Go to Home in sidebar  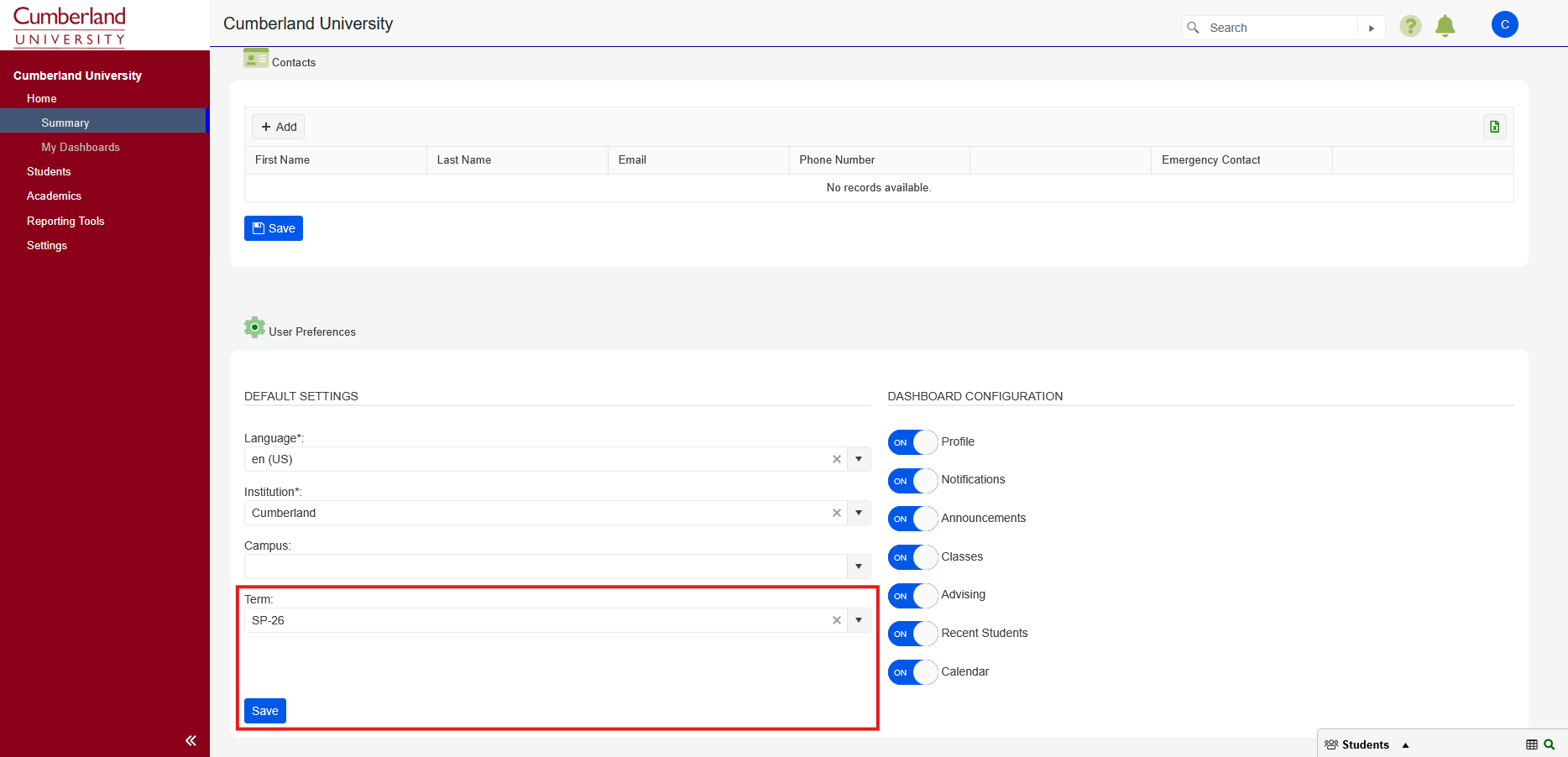pos(42,98)
